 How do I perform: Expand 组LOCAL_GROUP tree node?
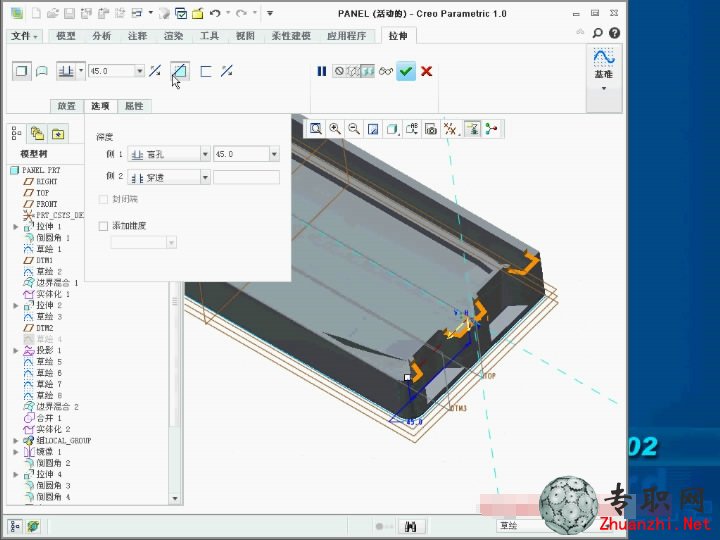[x=16, y=441]
